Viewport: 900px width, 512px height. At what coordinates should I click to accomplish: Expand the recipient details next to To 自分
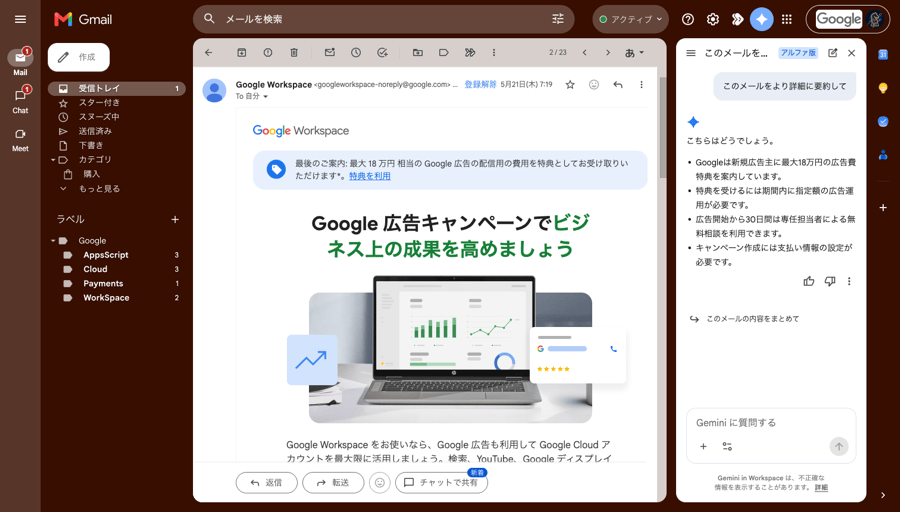coord(265,96)
